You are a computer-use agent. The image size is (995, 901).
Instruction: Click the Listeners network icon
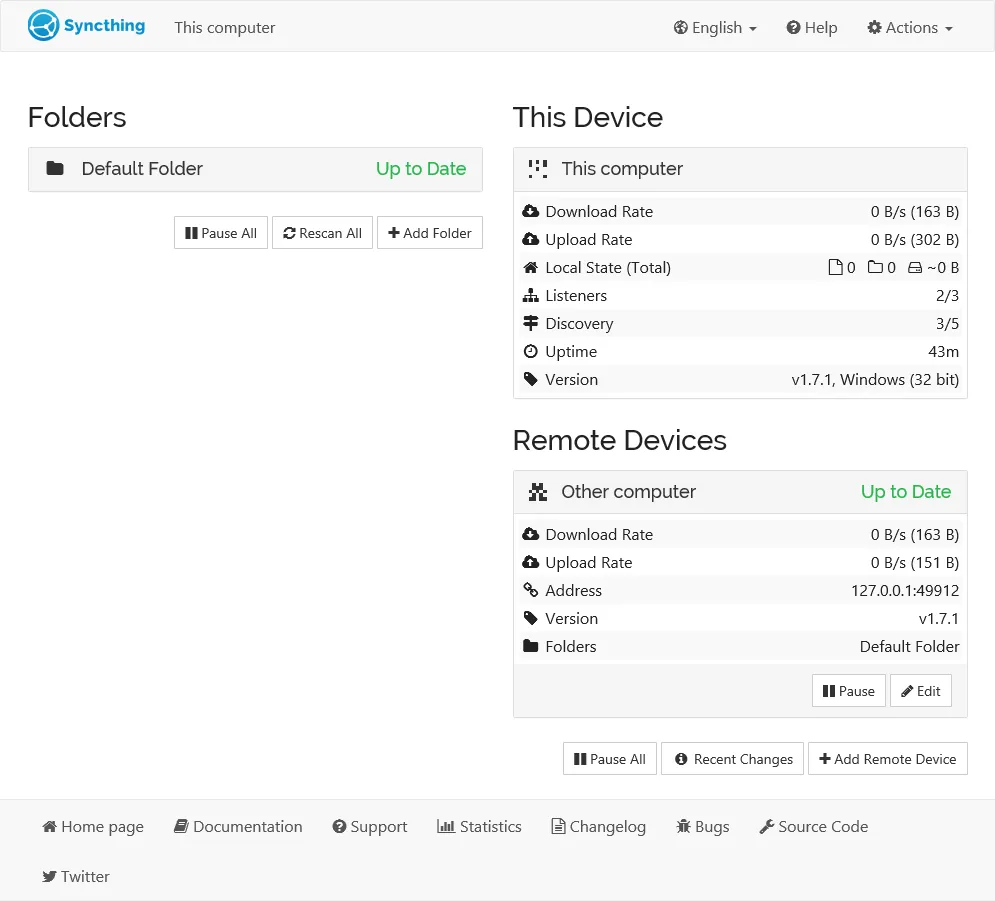click(530, 295)
